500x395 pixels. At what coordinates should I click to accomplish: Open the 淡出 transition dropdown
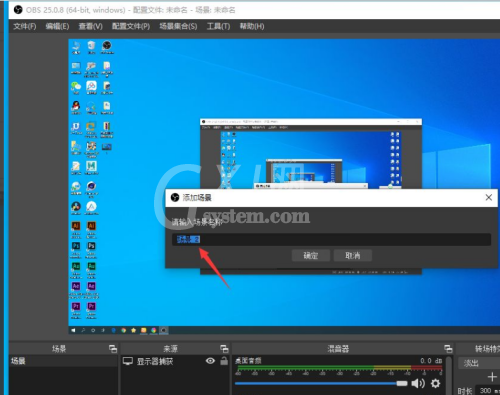click(x=479, y=363)
